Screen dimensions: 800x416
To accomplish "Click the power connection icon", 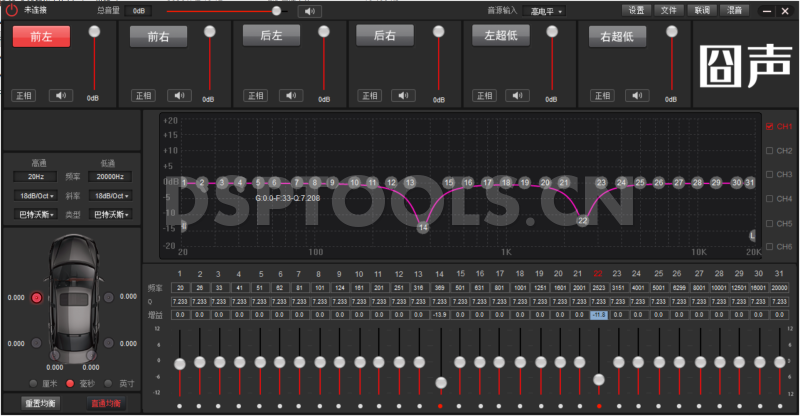I will click(12, 10).
